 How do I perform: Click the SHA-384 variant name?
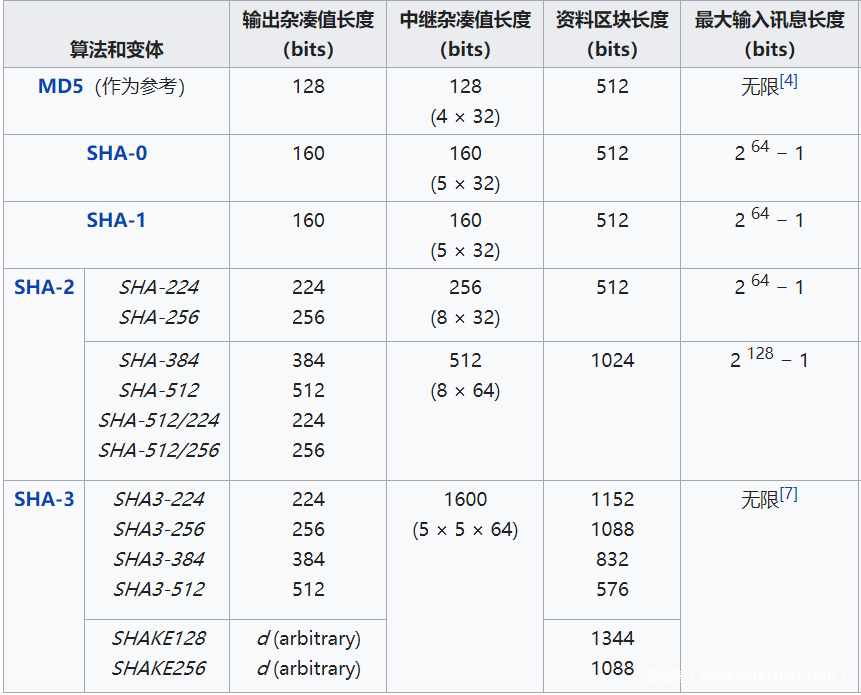click(159, 360)
